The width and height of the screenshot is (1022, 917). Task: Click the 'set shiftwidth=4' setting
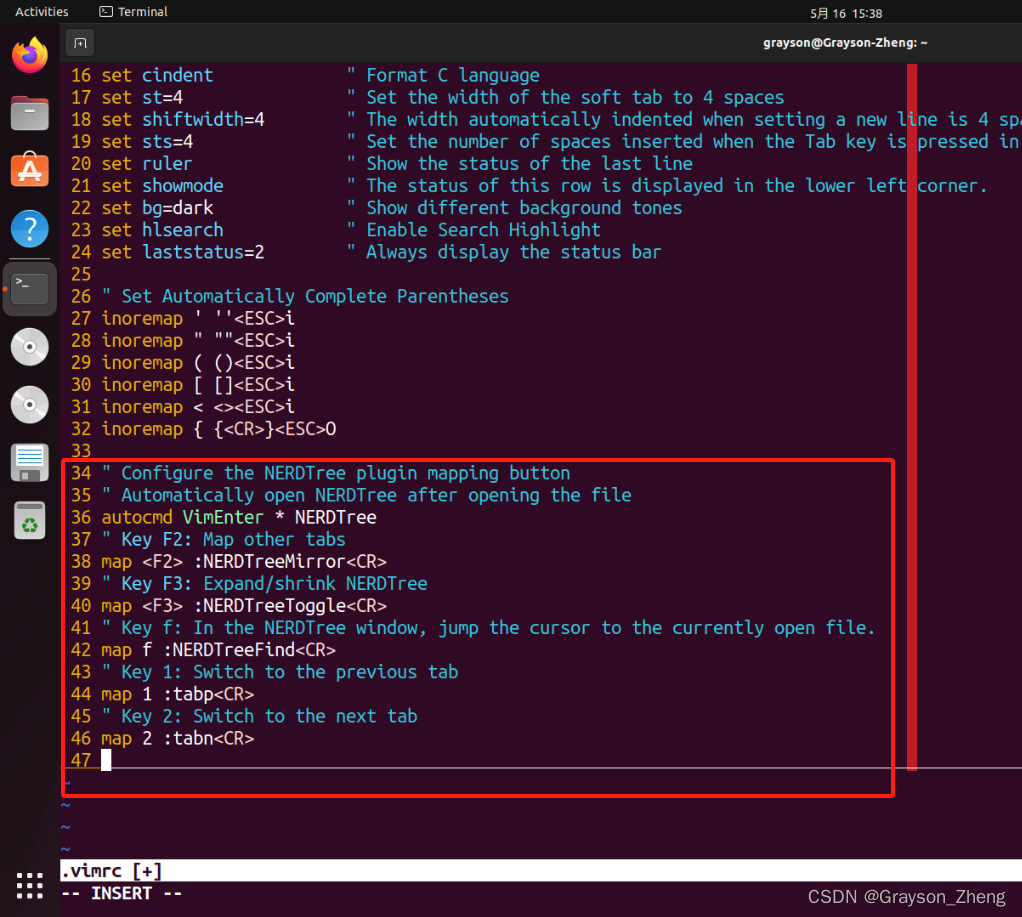pyautogui.click(x=183, y=120)
